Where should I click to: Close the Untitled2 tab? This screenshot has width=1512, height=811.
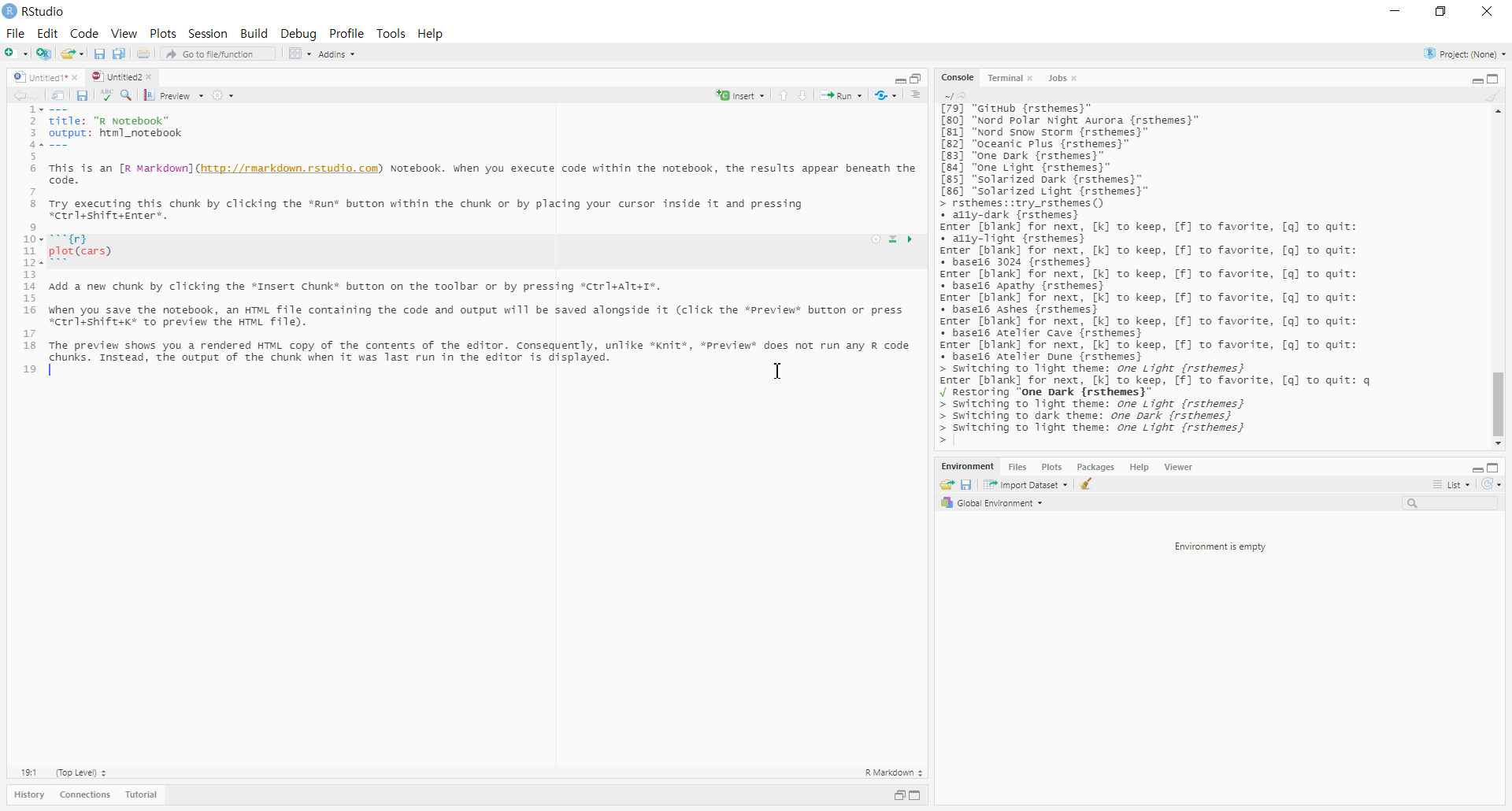click(149, 77)
